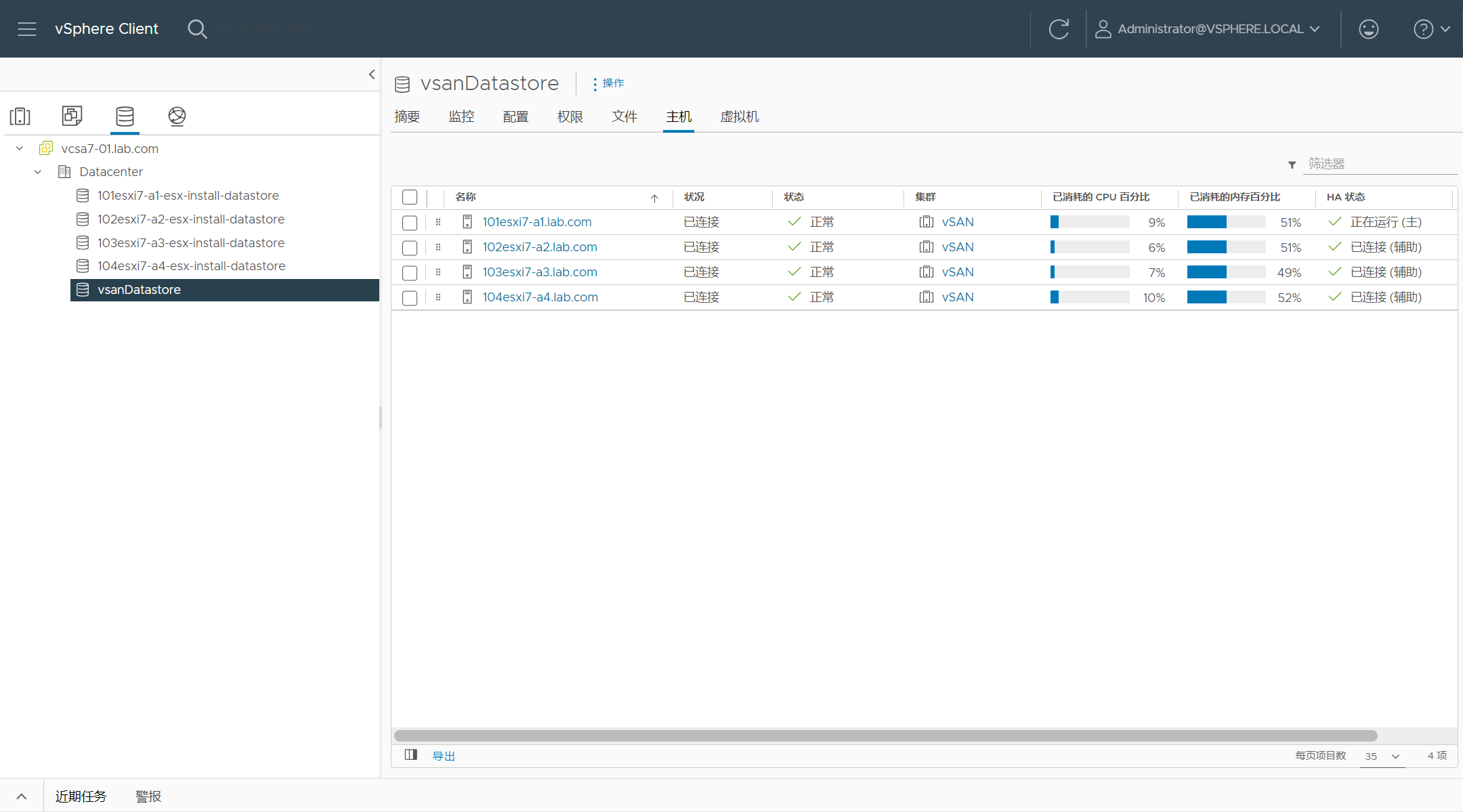Sort by 已消耗的 CPU 百分比 column
Viewport: 1463px width, 812px height.
(x=1101, y=197)
